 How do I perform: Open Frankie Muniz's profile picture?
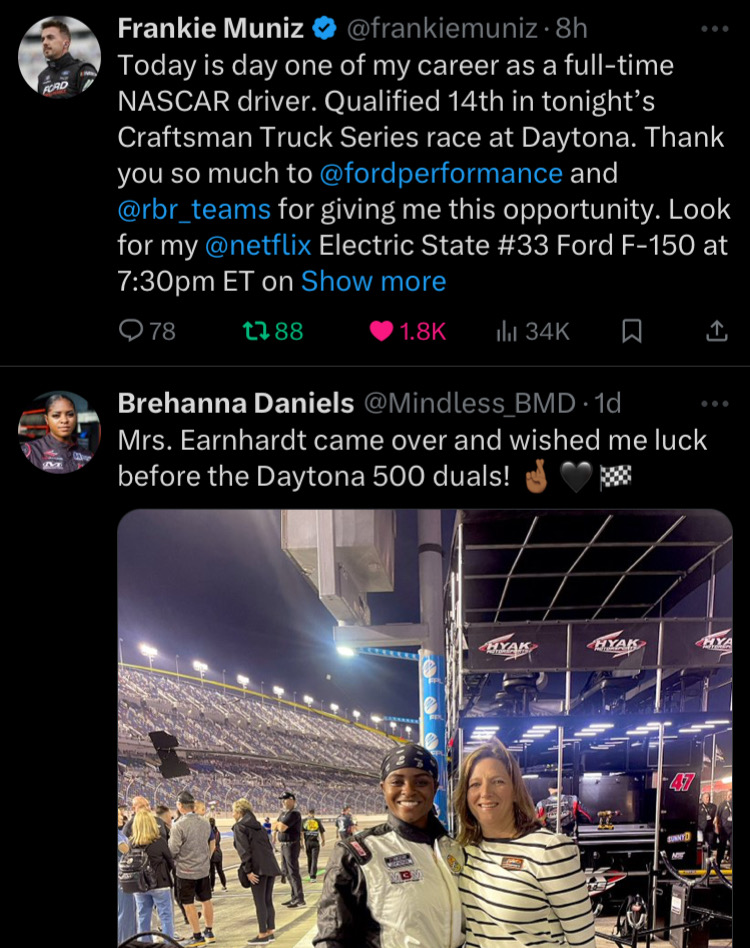tap(60, 57)
